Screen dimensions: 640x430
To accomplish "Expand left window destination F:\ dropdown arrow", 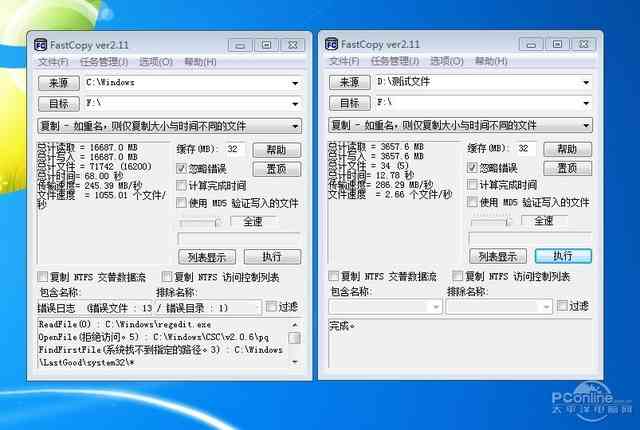I will pyautogui.click(x=295, y=104).
